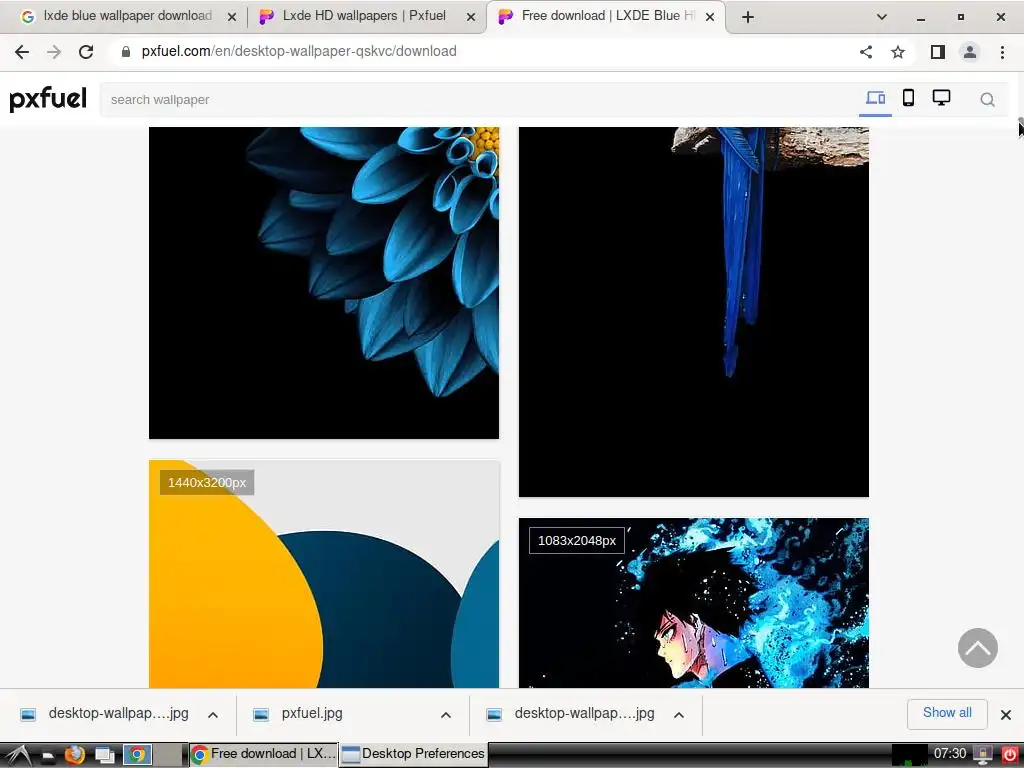Open the blue dahlia flower wallpaper
Screen dimensions: 1024x768
tap(324, 283)
